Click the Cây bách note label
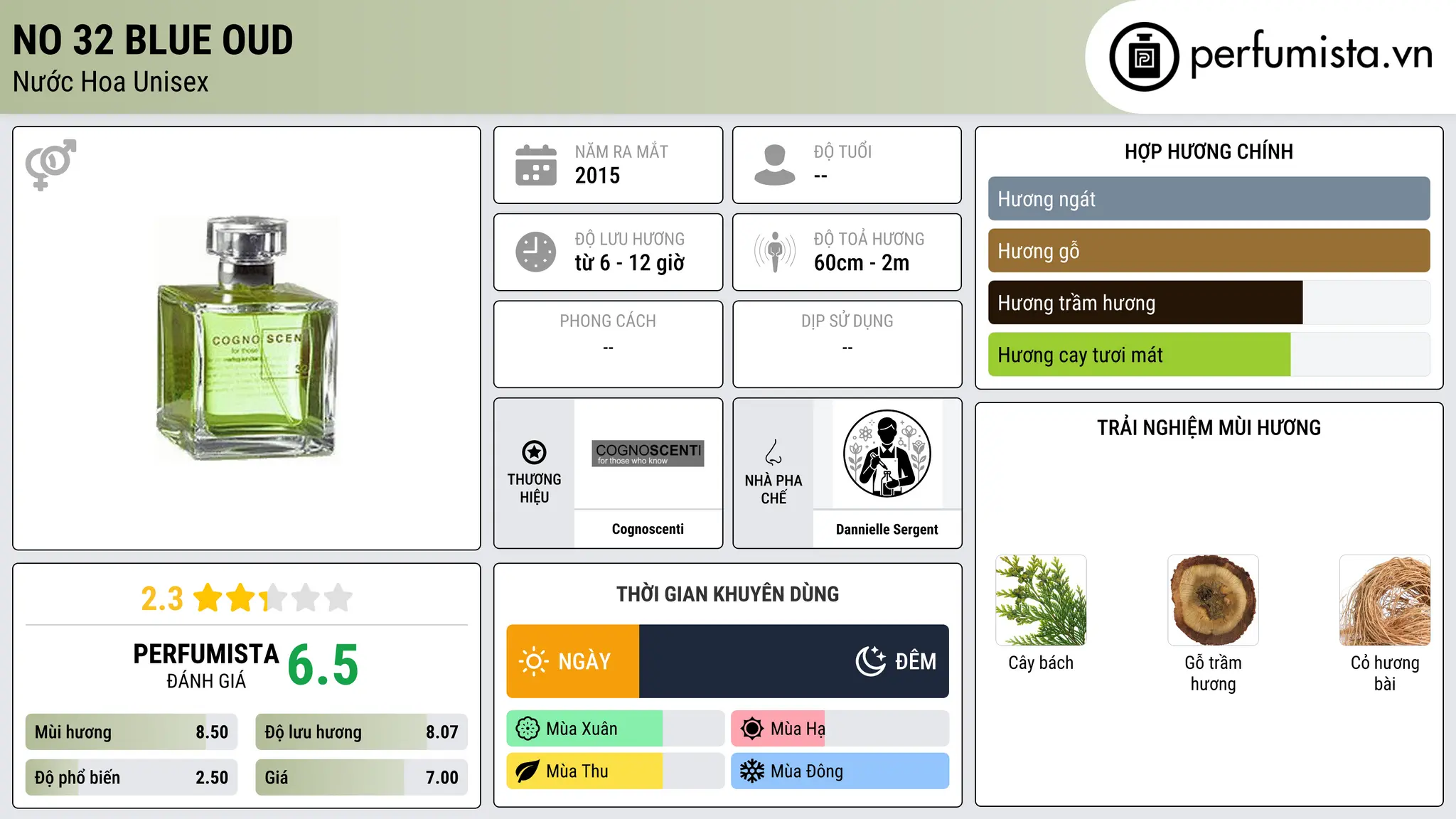Image resolution: width=1456 pixels, height=819 pixels. coord(1041,663)
